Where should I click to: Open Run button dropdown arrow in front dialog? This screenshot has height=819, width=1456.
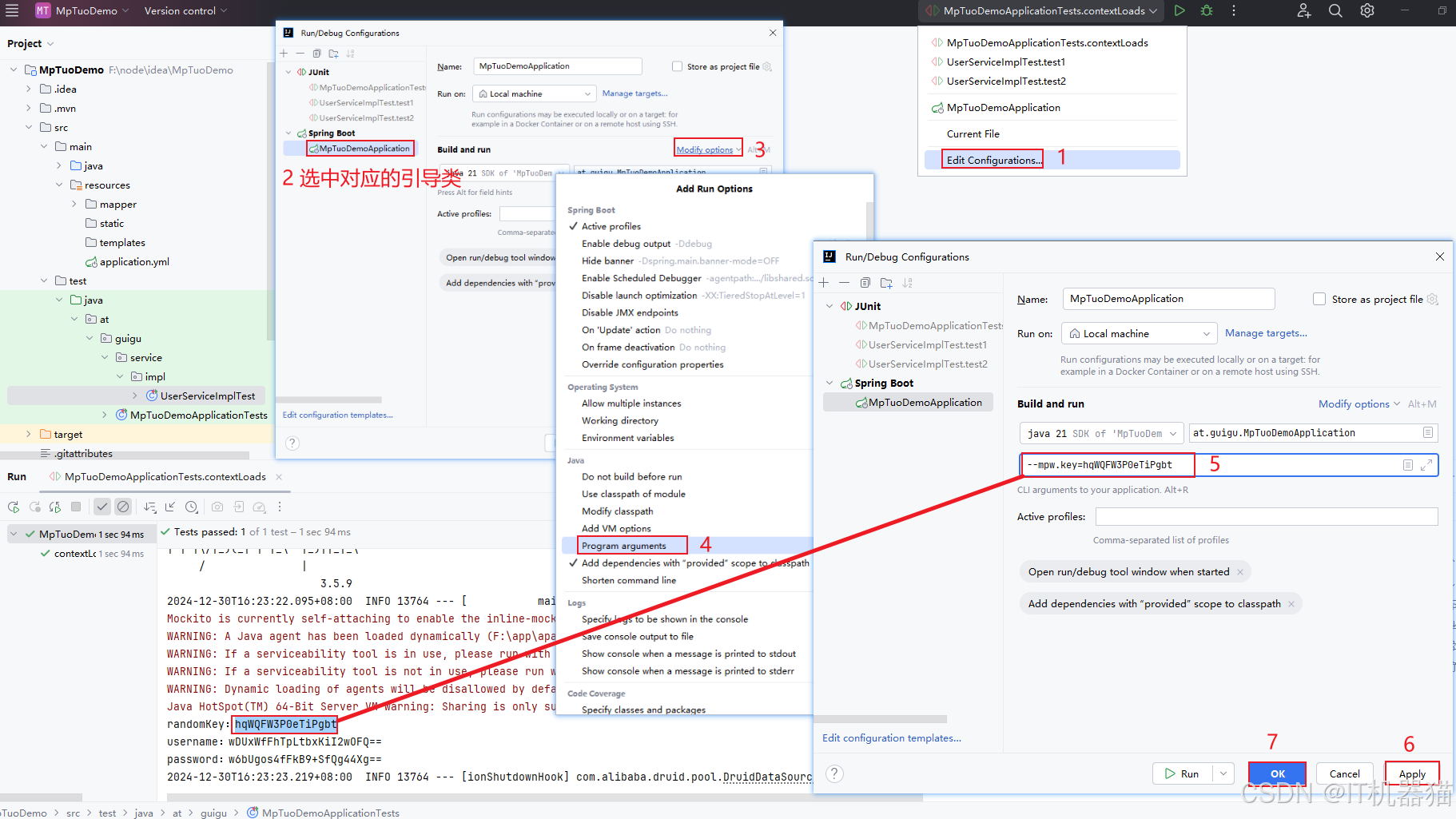coord(1223,773)
